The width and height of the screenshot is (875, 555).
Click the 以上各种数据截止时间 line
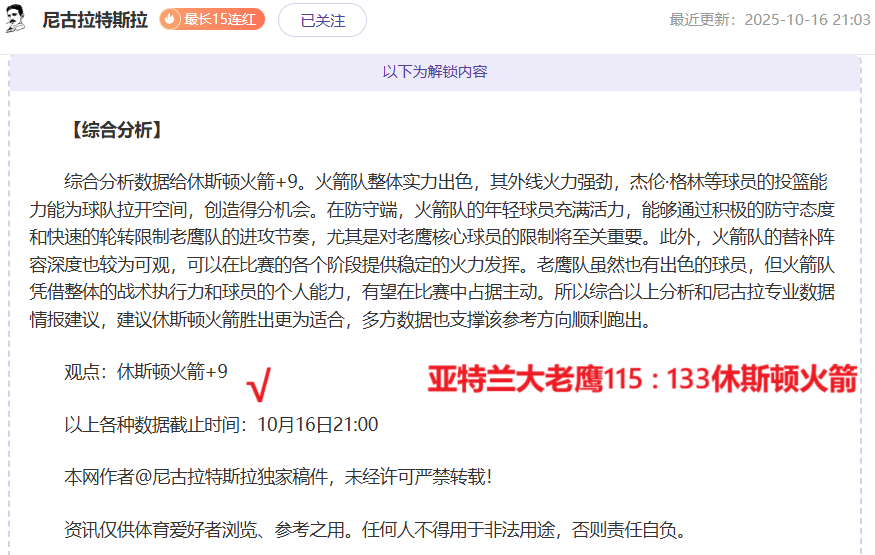[221, 425]
